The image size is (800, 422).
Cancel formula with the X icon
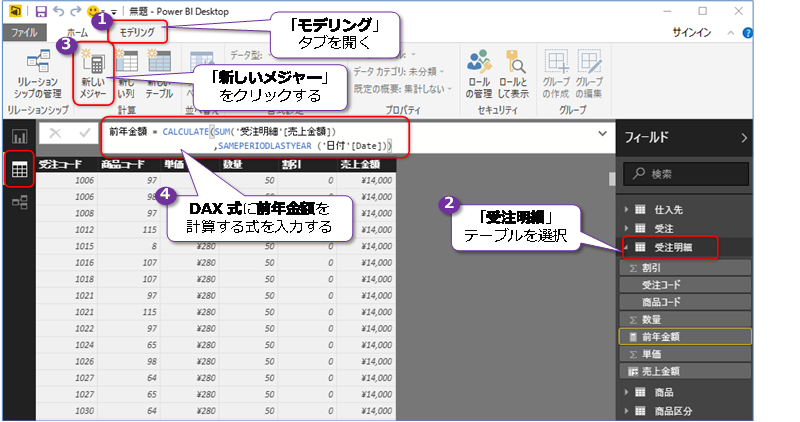tap(55, 134)
